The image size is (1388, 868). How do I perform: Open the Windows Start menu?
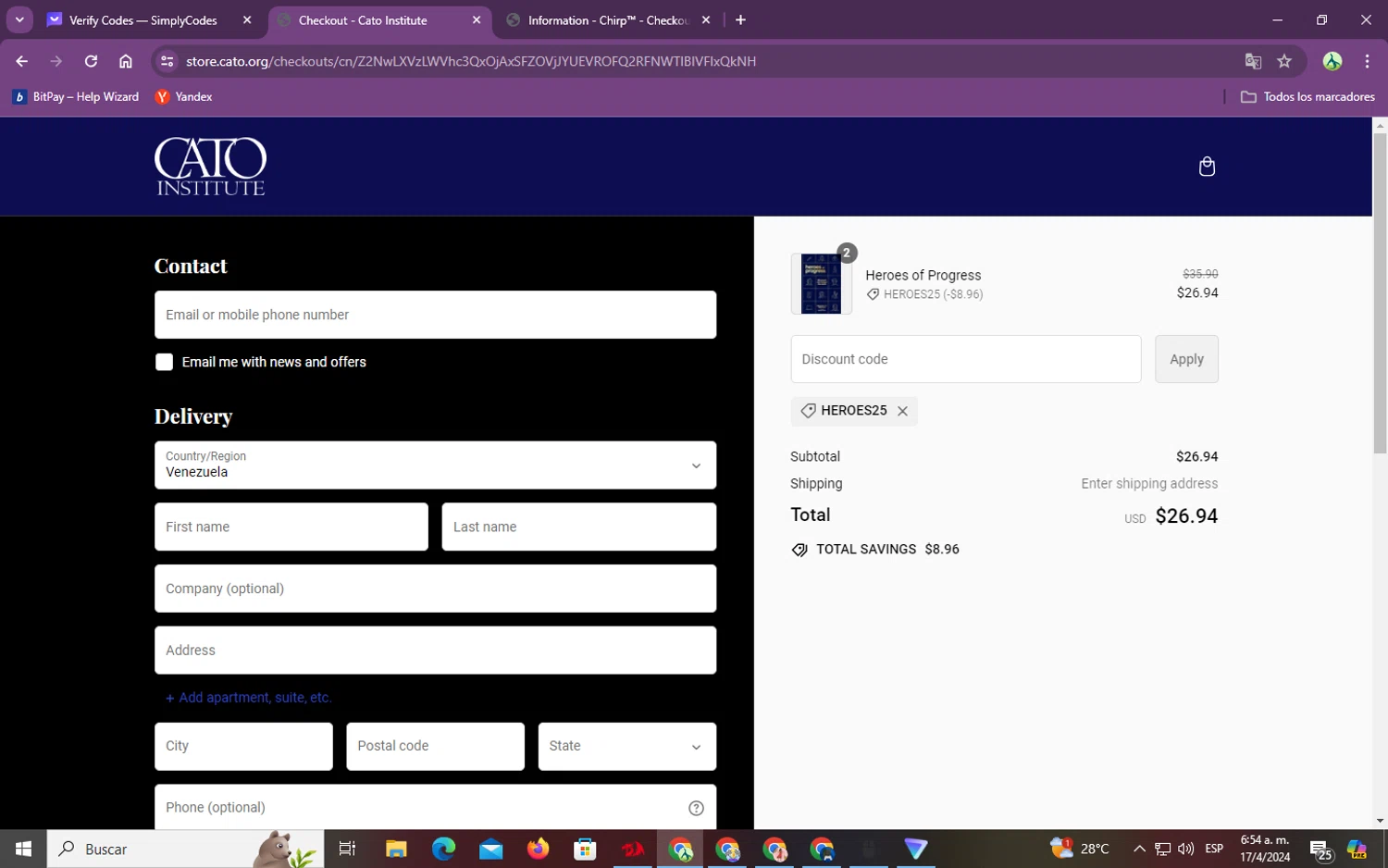[x=23, y=849]
